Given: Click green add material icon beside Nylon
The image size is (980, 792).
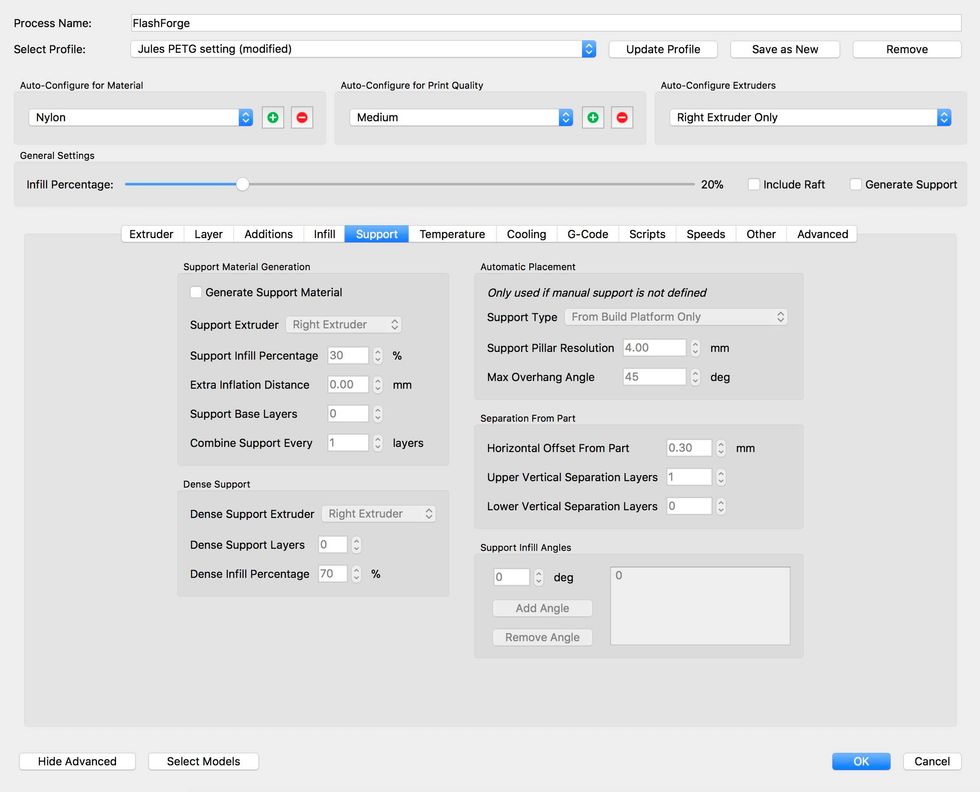Looking at the screenshot, I should coord(272,117).
